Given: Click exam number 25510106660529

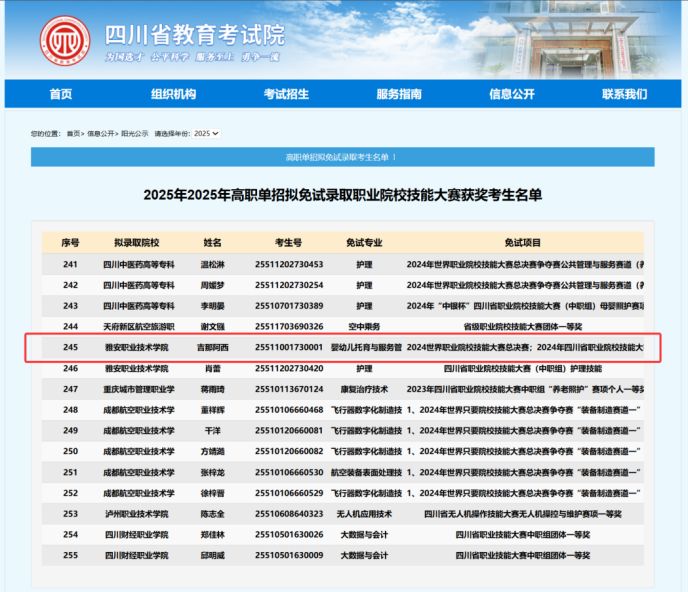Looking at the screenshot, I should tap(289, 493).
